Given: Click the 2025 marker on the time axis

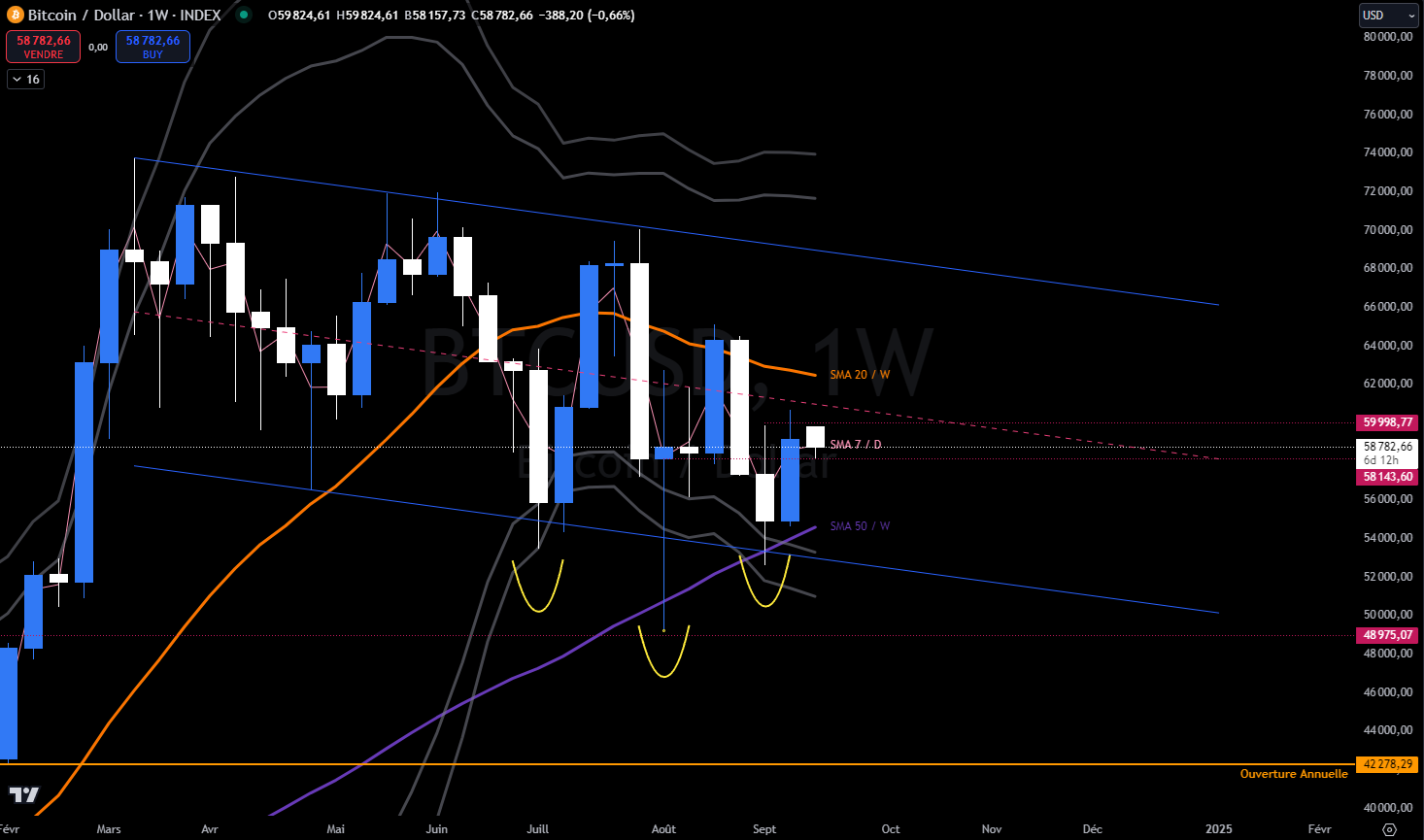Looking at the screenshot, I should click(x=1218, y=829).
